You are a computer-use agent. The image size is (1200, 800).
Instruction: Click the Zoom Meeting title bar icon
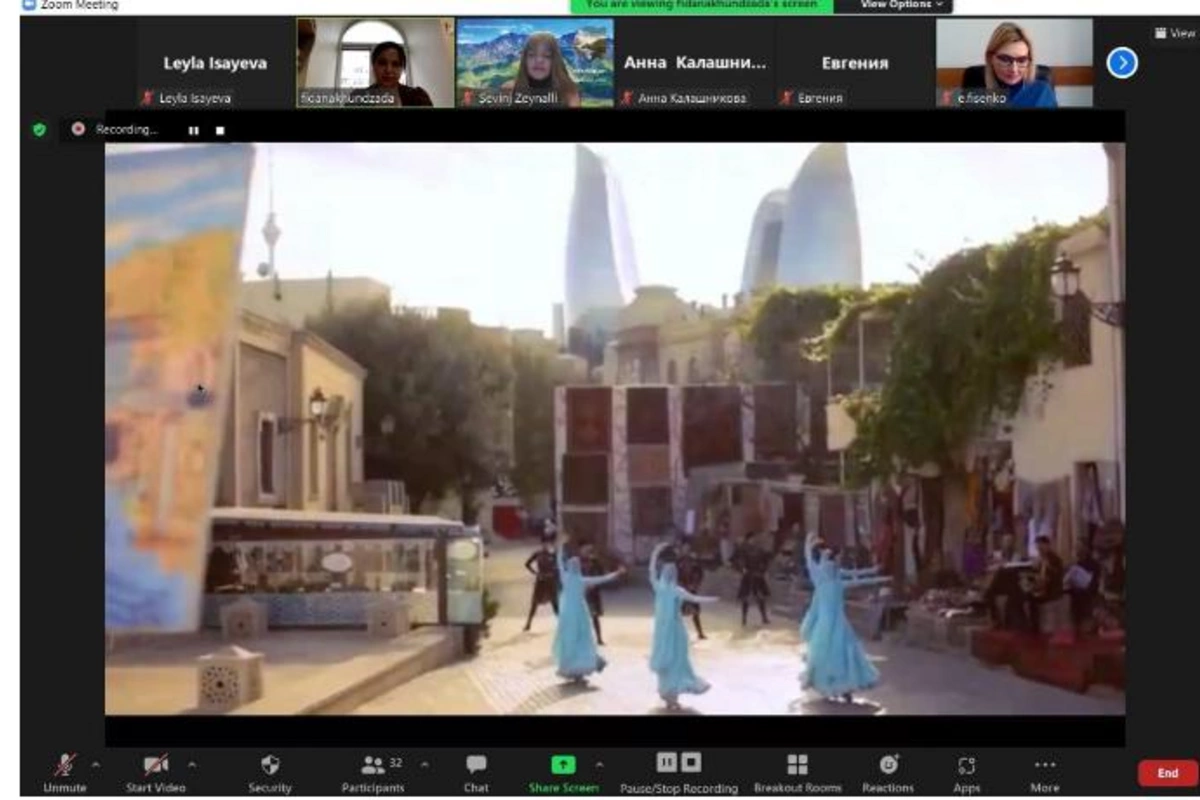(x=29, y=5)
